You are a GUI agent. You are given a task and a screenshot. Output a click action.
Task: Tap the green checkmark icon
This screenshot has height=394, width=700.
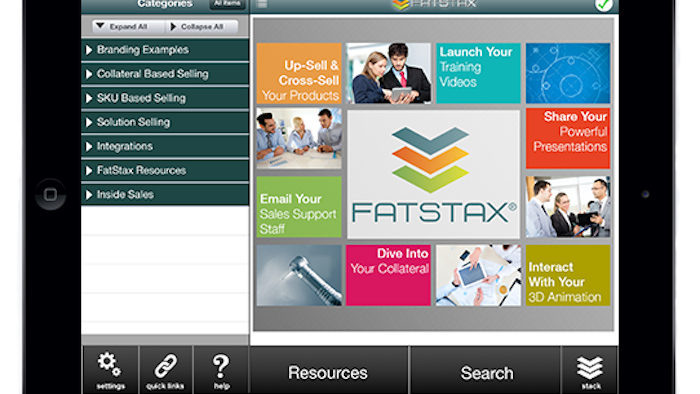click(604, 5)
